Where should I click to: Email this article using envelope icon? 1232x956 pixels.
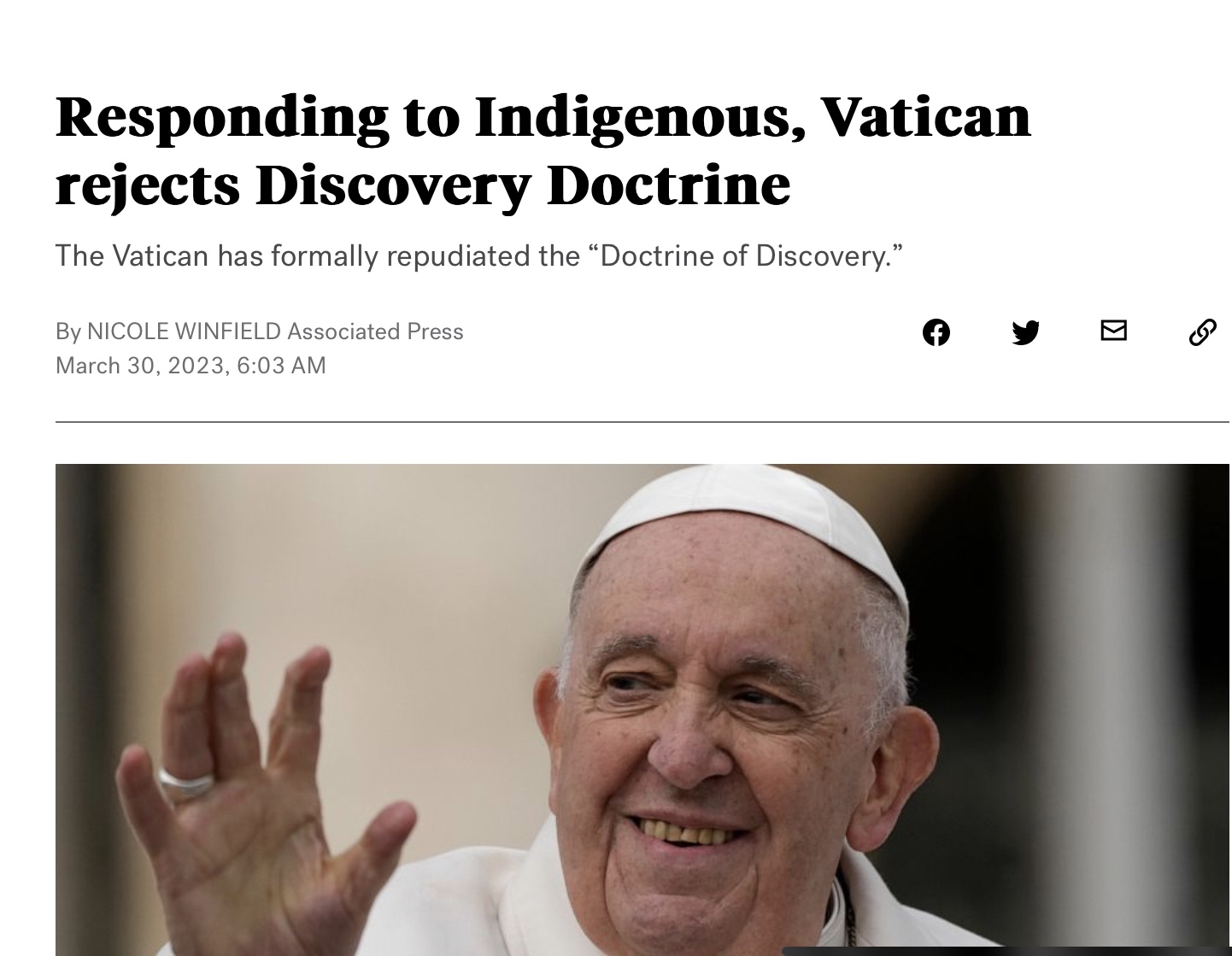tap(1113, 331)
